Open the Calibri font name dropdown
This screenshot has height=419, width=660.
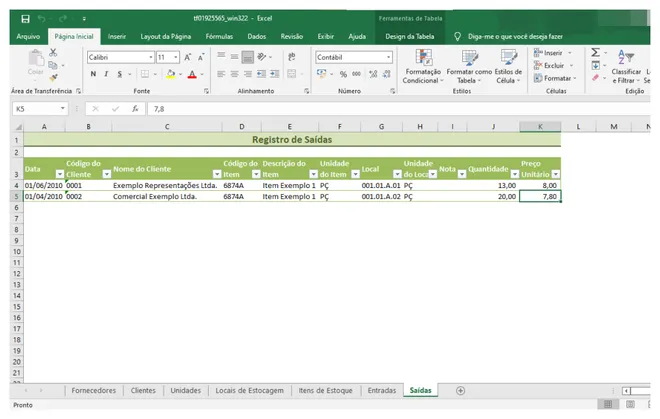pos(151,57)
